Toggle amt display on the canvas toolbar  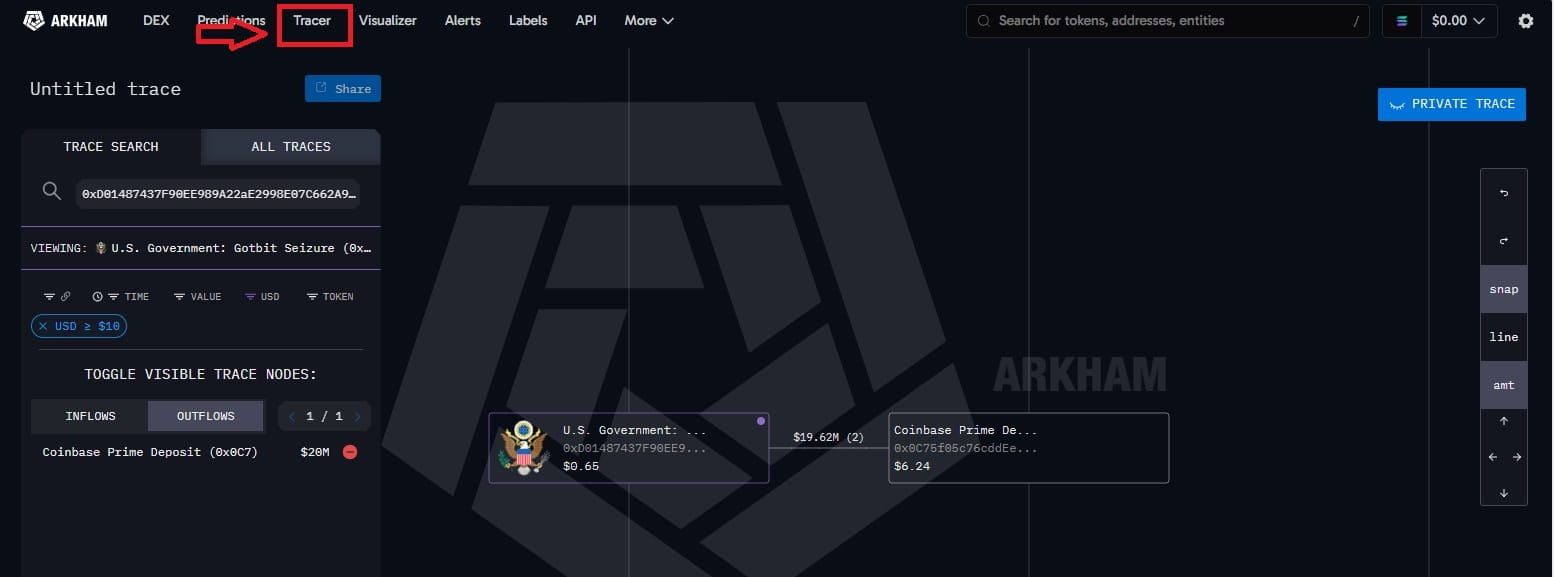(1503, 385)
